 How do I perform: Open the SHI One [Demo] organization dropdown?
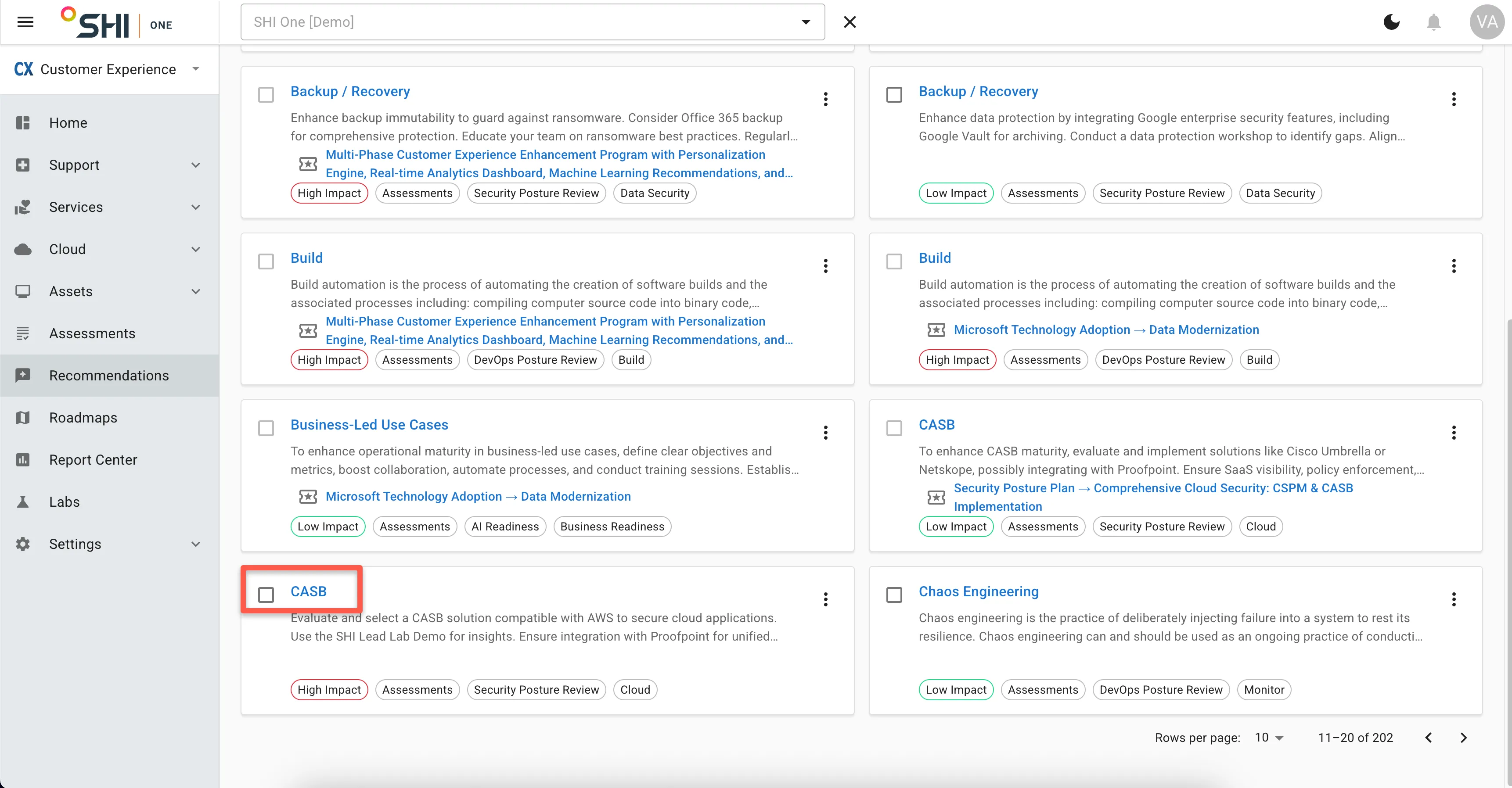point(533,22)
